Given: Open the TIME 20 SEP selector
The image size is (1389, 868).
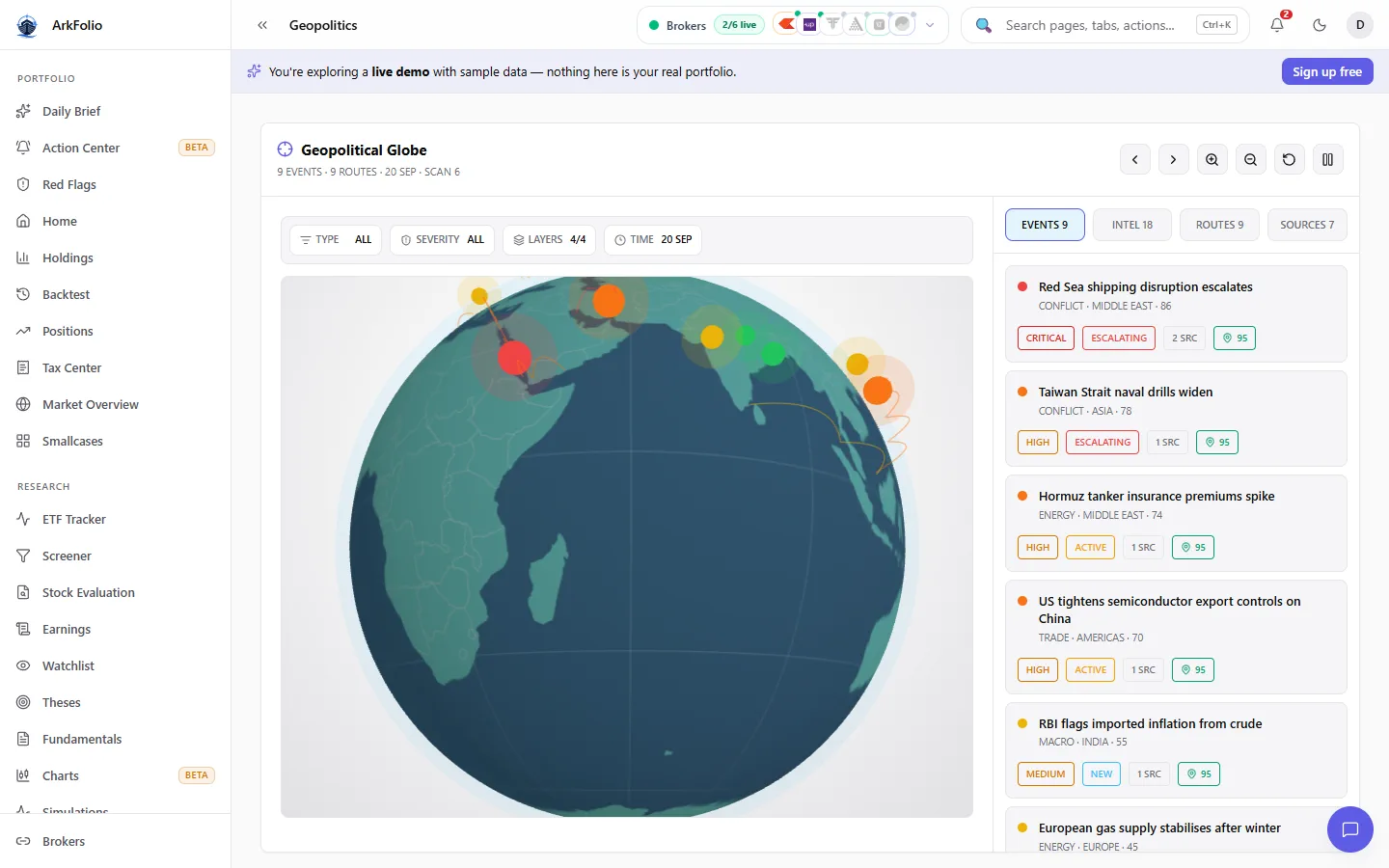Looking at the screenshot, I should pos(653,239).
